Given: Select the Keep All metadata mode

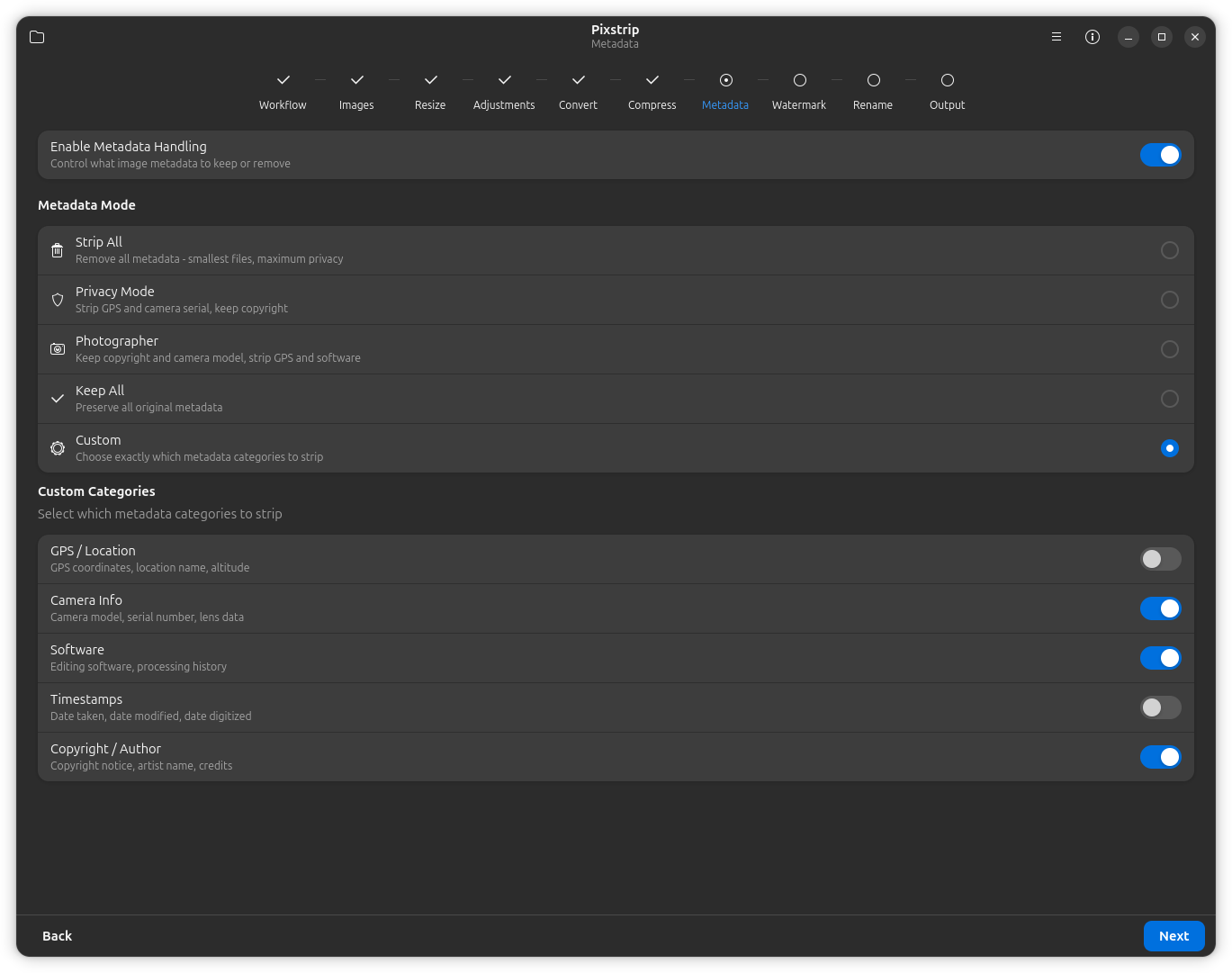Looking at the screenshot, I should pyautogui.click(x=1169, y=399).
